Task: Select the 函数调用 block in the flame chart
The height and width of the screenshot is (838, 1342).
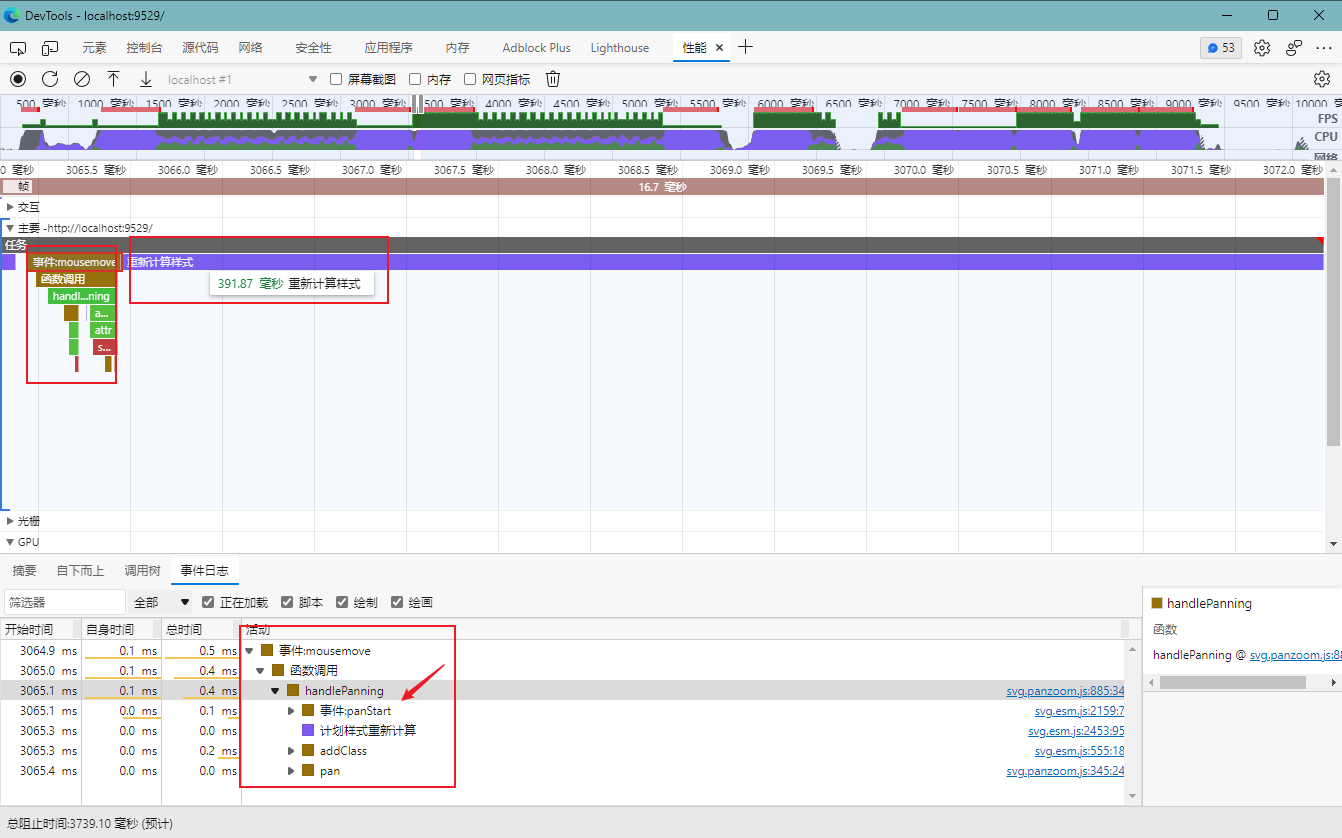Action: click(x=76, y=279)
